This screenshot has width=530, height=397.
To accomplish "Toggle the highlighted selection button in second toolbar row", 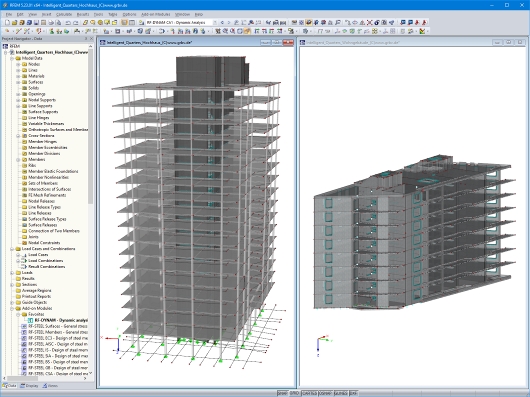I will click(x=247, y=31).
